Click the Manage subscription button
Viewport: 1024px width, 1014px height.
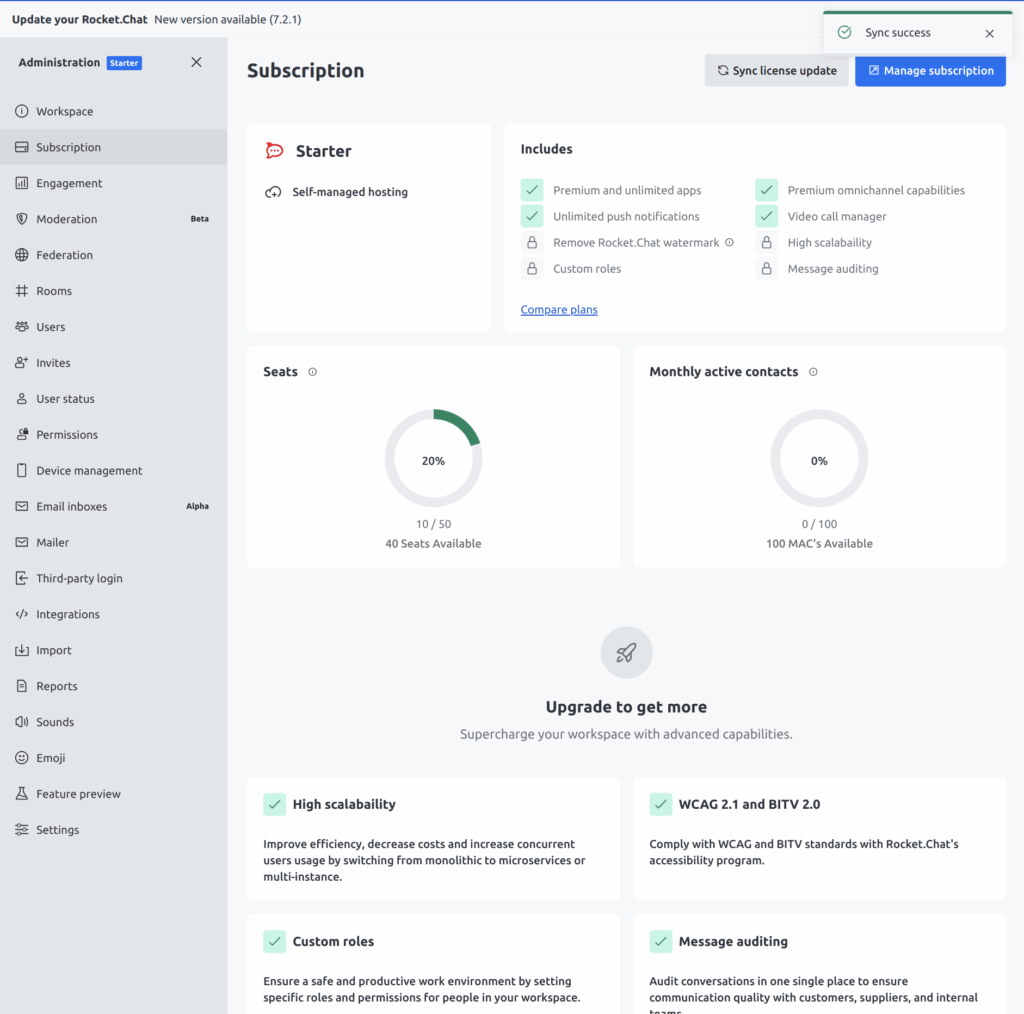930,71
